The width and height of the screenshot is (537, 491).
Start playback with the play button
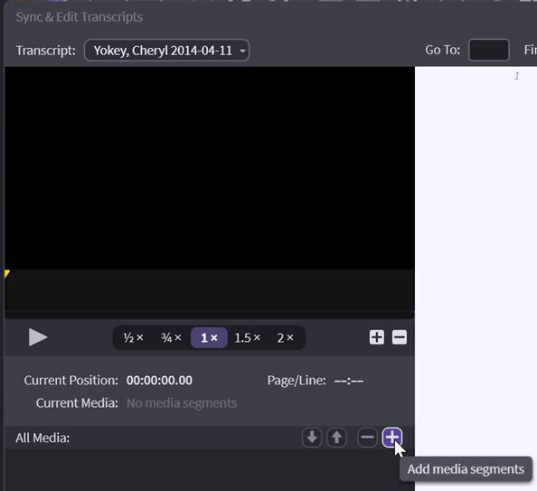[x=38, y=337]
